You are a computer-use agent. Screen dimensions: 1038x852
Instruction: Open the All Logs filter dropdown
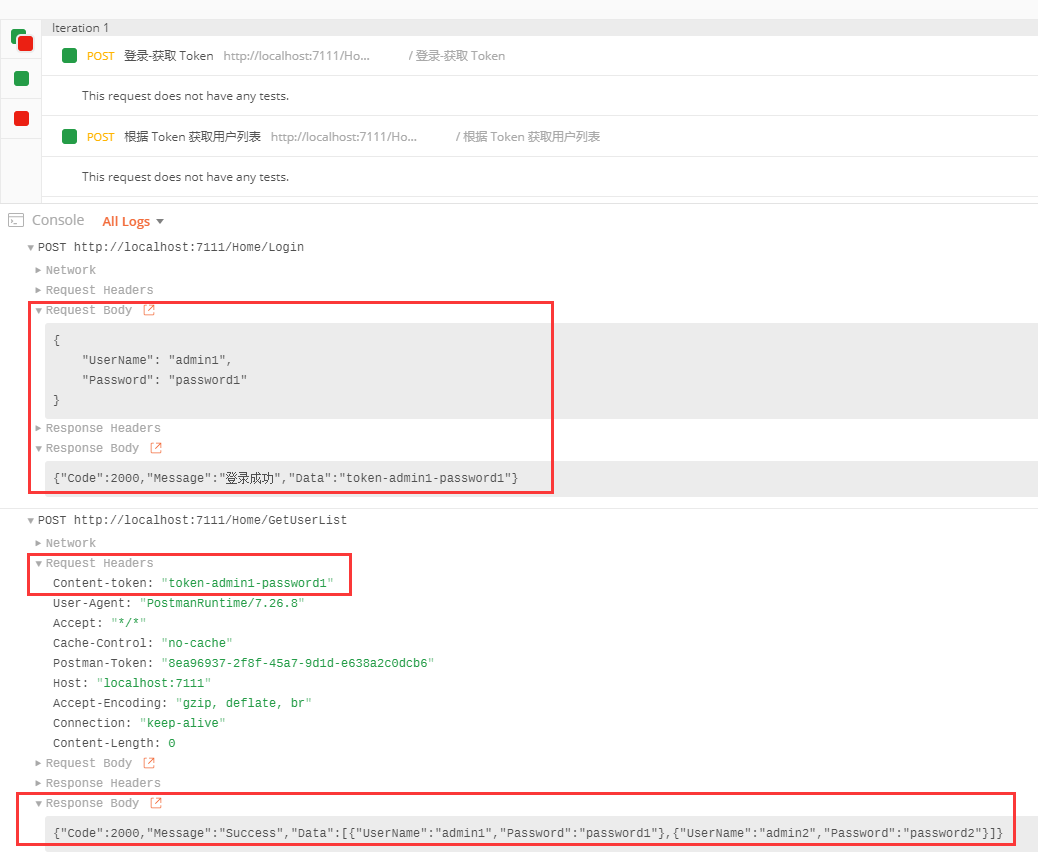tap(132, 221)
